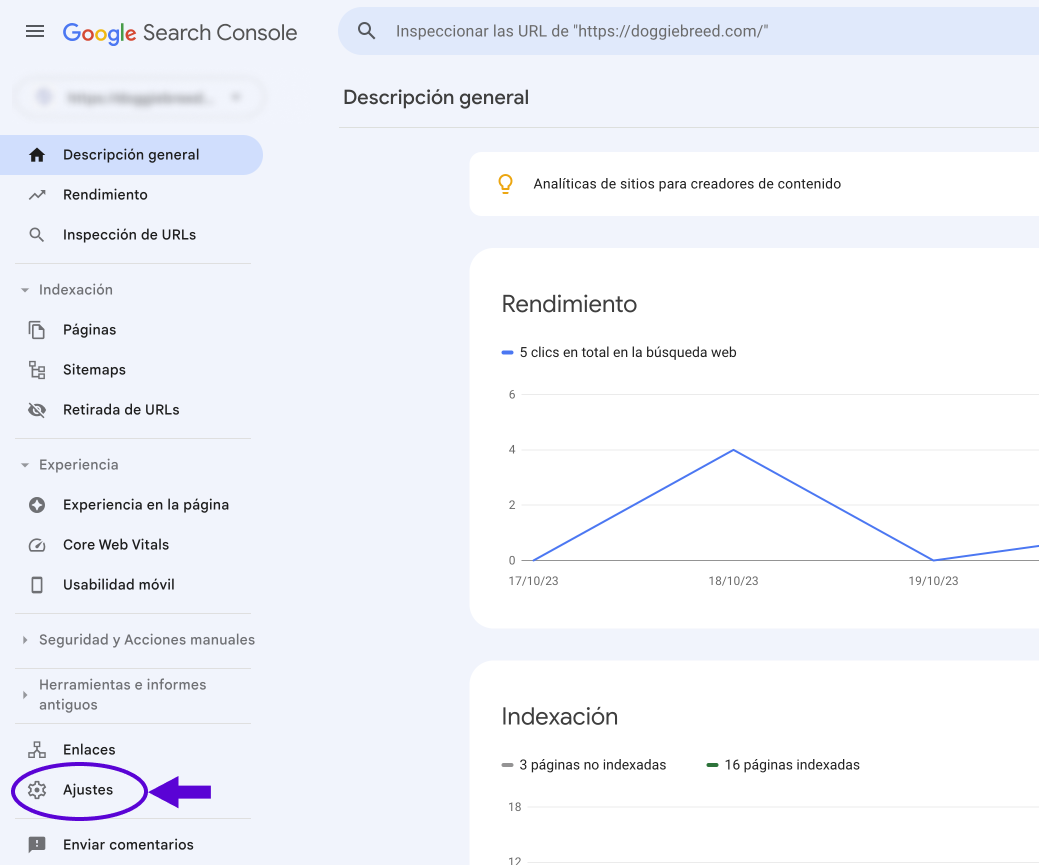Click the Experiencia en la página plus-circle icon
The image size is (1039, 865).
point(37,505)
